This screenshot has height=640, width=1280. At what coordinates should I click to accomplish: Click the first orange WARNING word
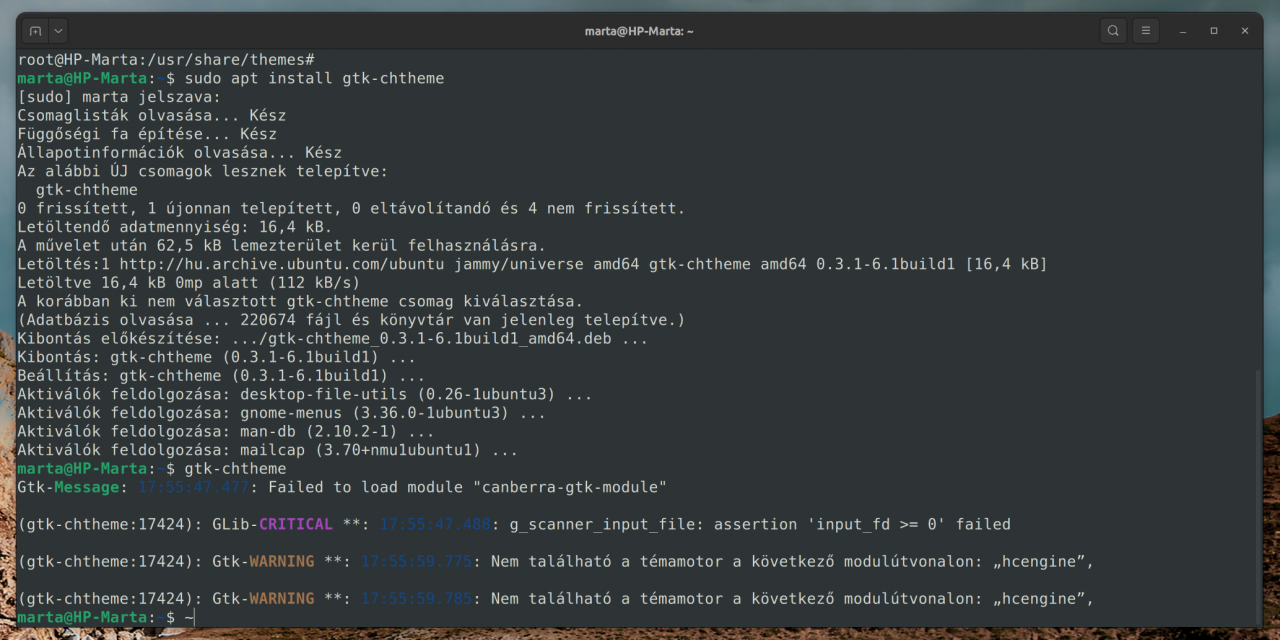tap(282, 562)
